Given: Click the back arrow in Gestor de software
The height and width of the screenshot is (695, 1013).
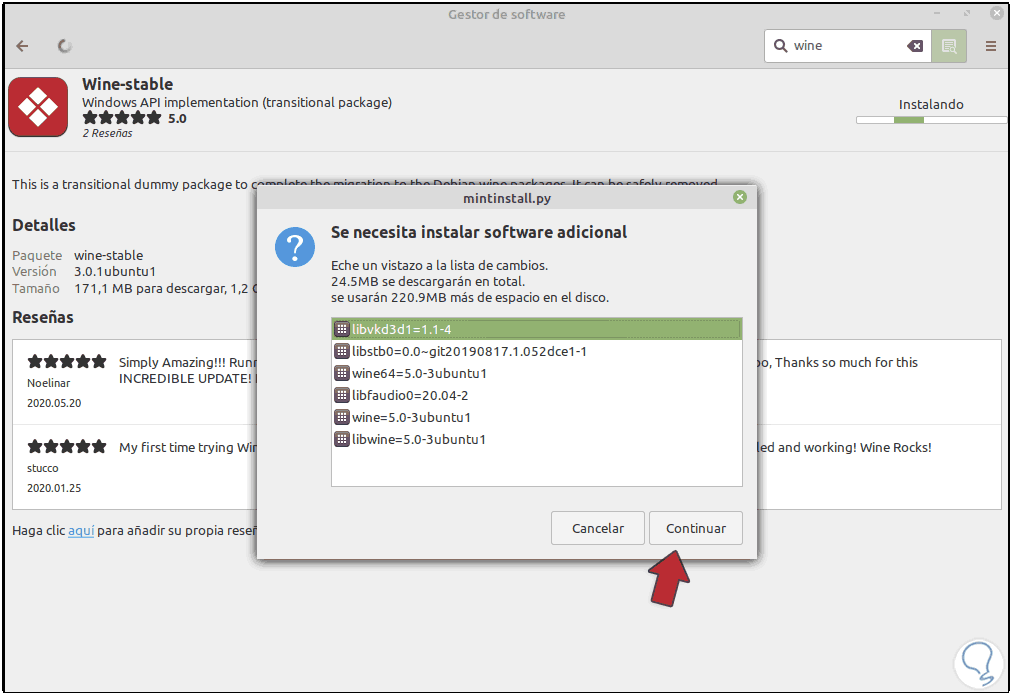Looking at the screenshot, I should point(23,46).
